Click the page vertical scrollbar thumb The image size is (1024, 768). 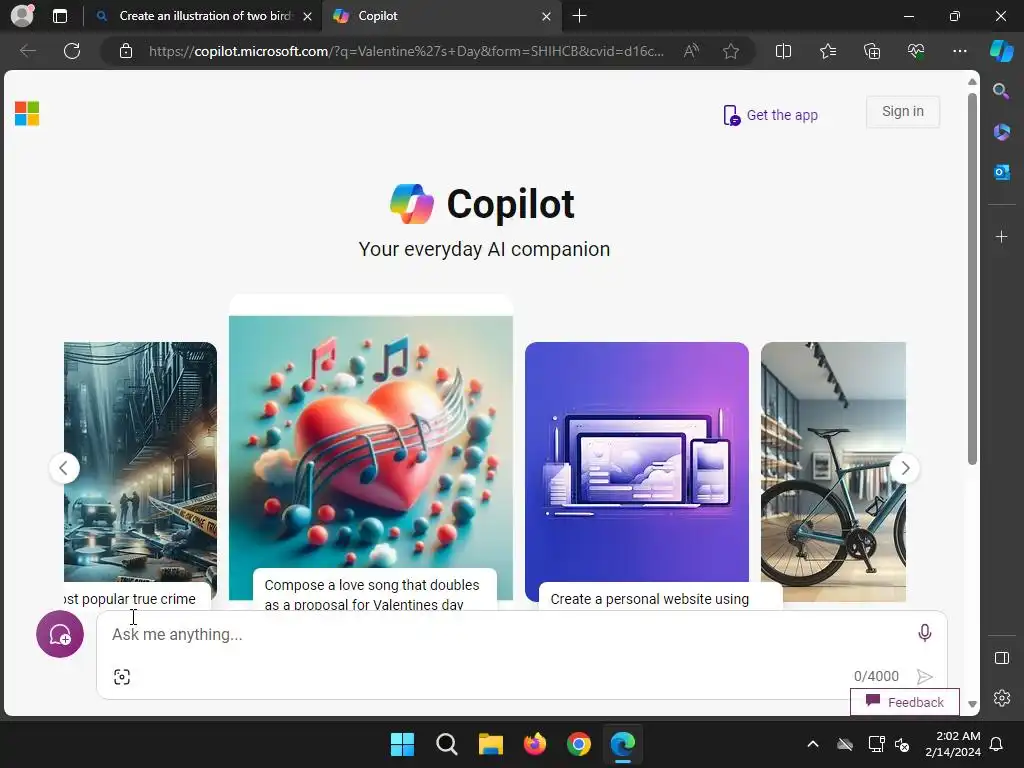click(972, 278)
